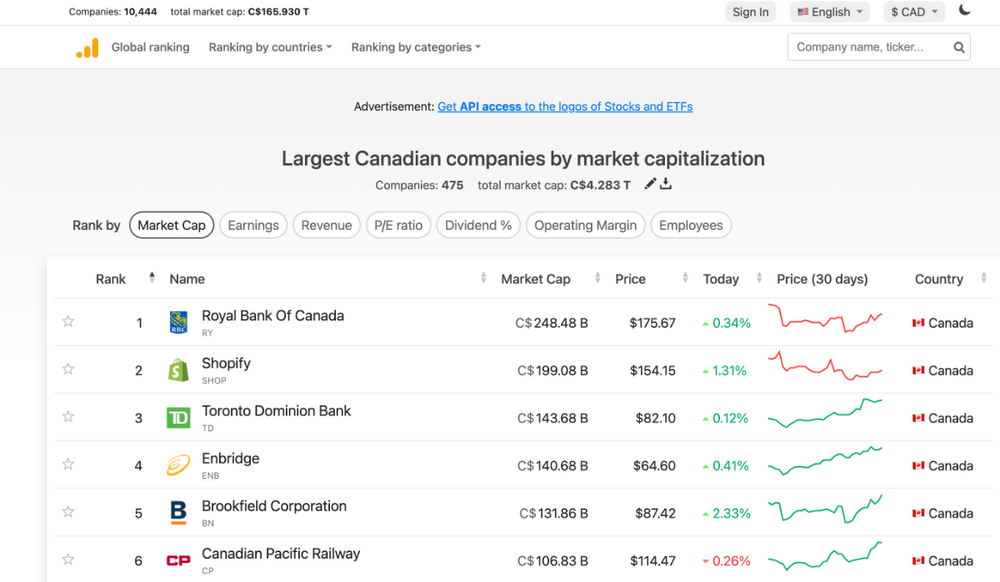The height and width of the screenshot is (582, 1000).
Task: Click the pencil edit icon beside total market cap
Action: 650,184
